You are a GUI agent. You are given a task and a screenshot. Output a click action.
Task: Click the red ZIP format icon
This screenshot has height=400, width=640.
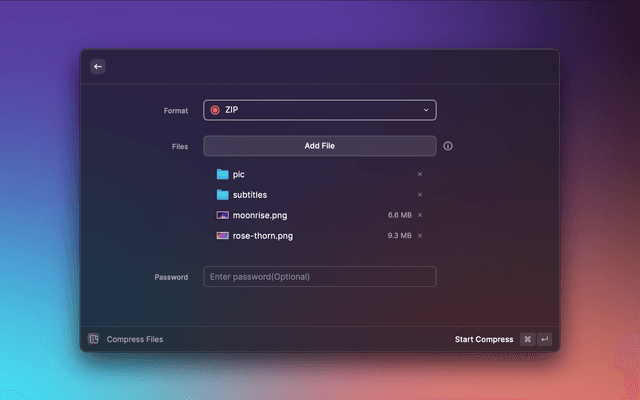pos(215,110)
